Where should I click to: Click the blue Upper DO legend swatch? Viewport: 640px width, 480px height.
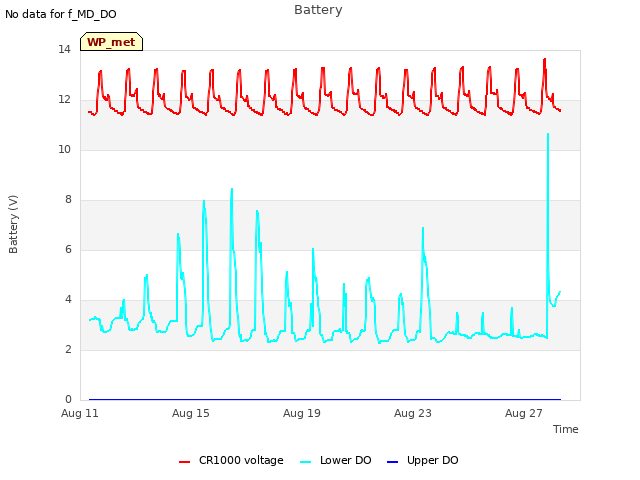click(x=392, y=462)
